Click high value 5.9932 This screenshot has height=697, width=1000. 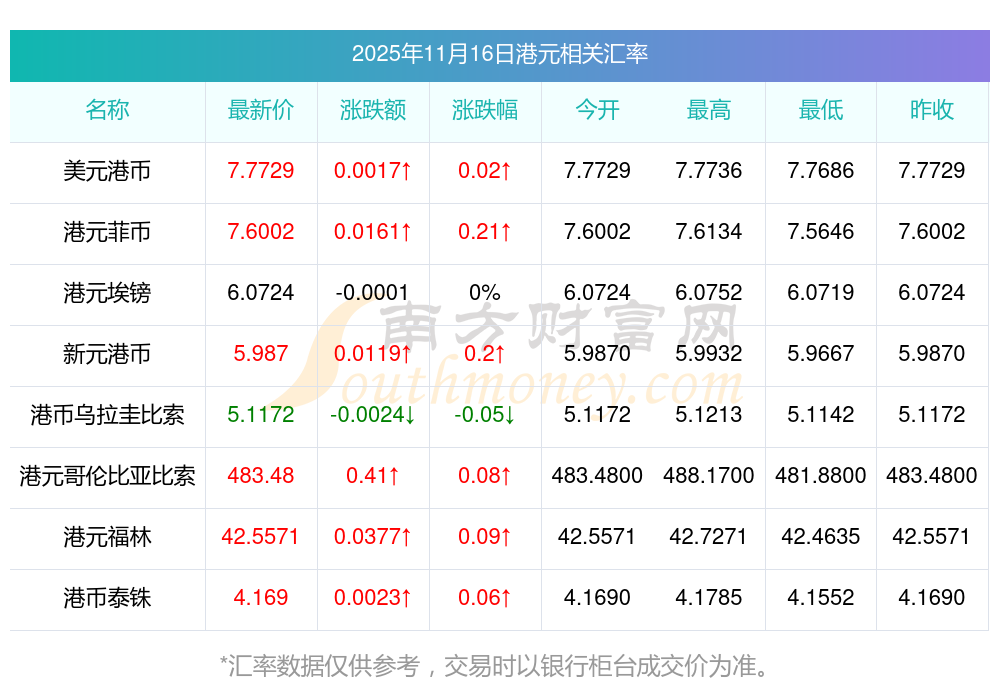[709, 353]
